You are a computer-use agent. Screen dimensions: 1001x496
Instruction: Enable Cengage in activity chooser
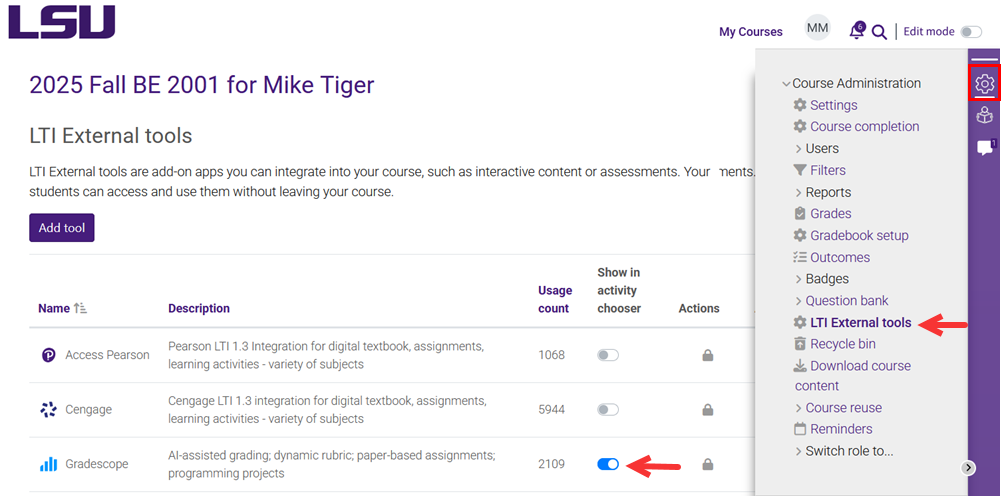[608, 410]
